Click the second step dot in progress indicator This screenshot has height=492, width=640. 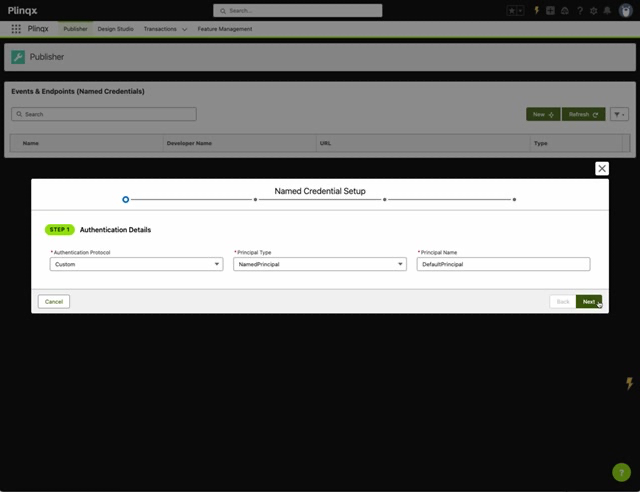coord(256,200)
